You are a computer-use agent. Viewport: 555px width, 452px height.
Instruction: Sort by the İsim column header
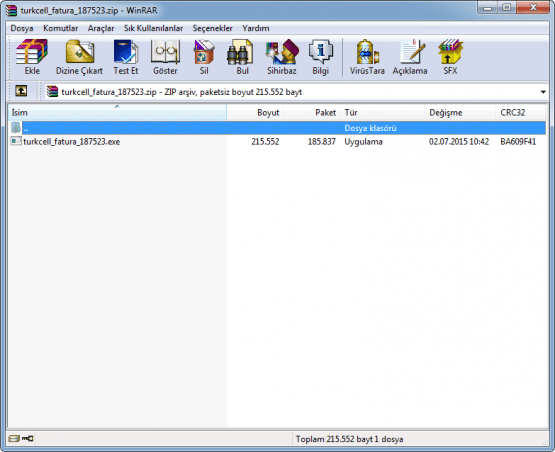pos(117,113)
